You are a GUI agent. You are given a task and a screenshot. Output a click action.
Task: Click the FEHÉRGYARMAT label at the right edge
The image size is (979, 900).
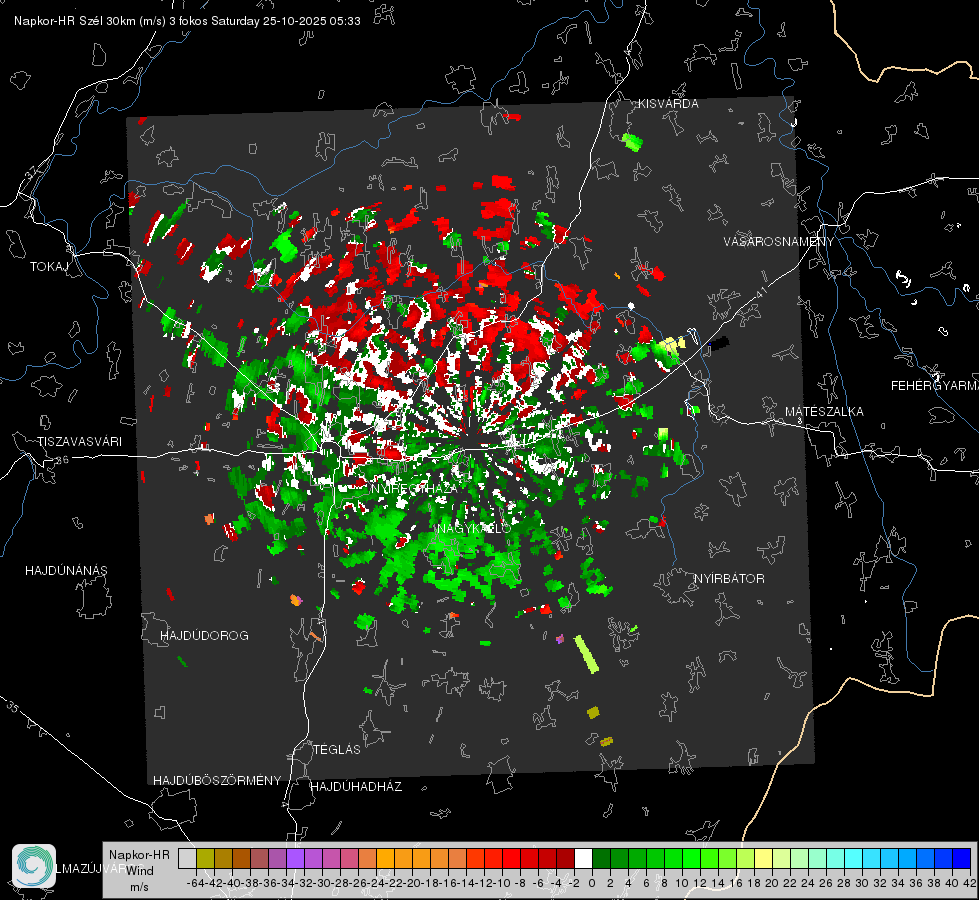pyautogui.click(x=935, y=386)
